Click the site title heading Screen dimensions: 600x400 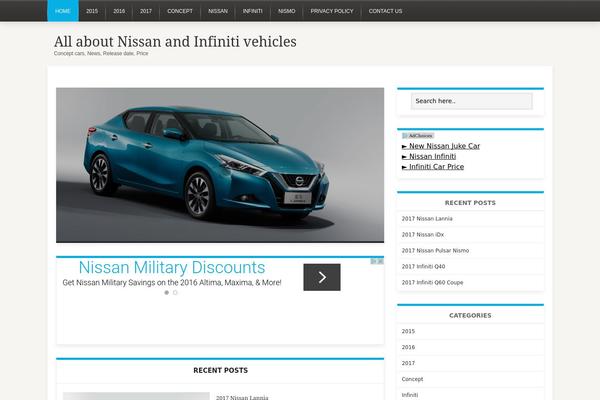pyautogui.click(x=175, y=41)
